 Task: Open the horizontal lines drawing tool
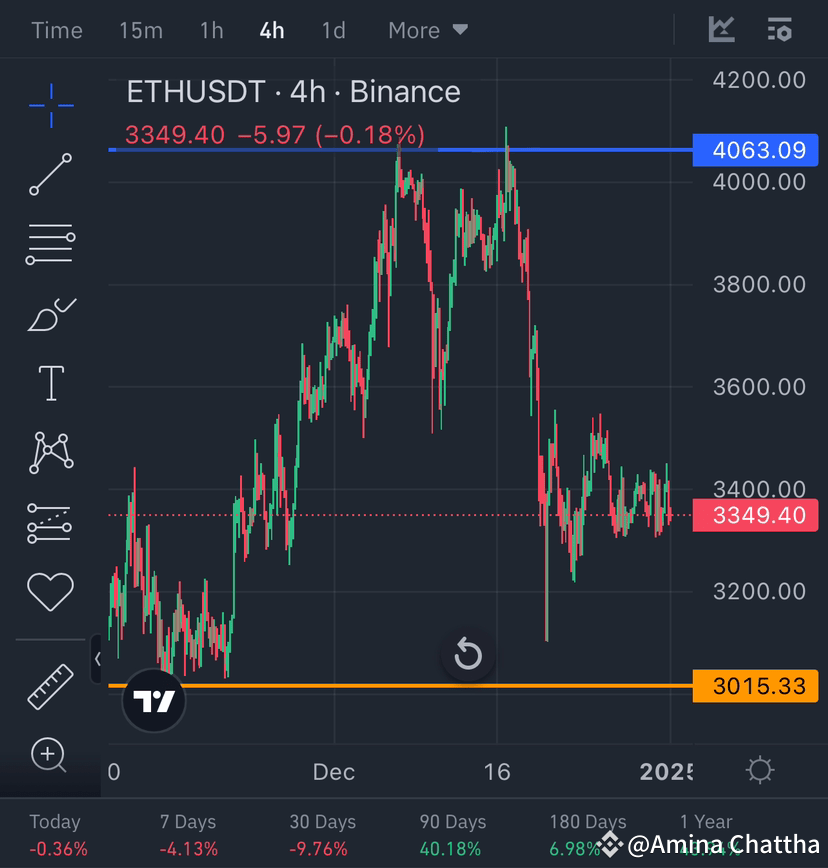click(x=50, y=243)
